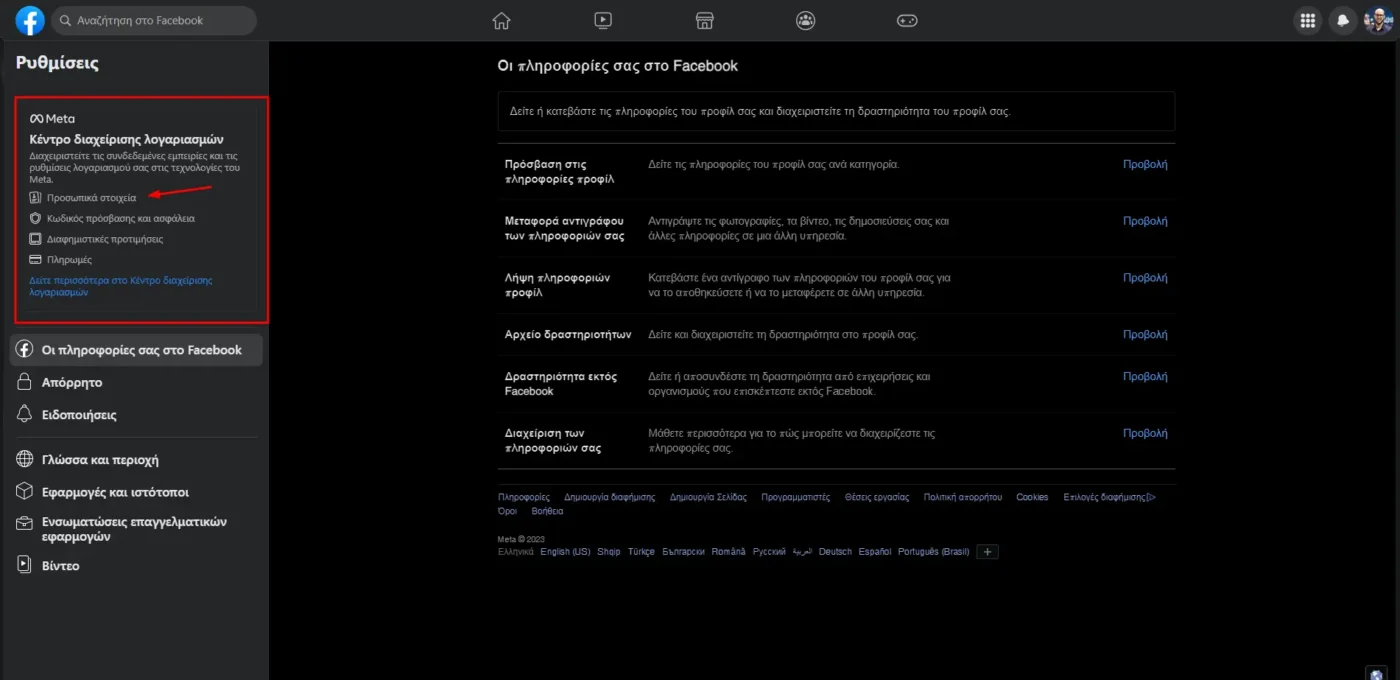Switch language to Русский
The image size is (1400, 680).
point(769,552)
